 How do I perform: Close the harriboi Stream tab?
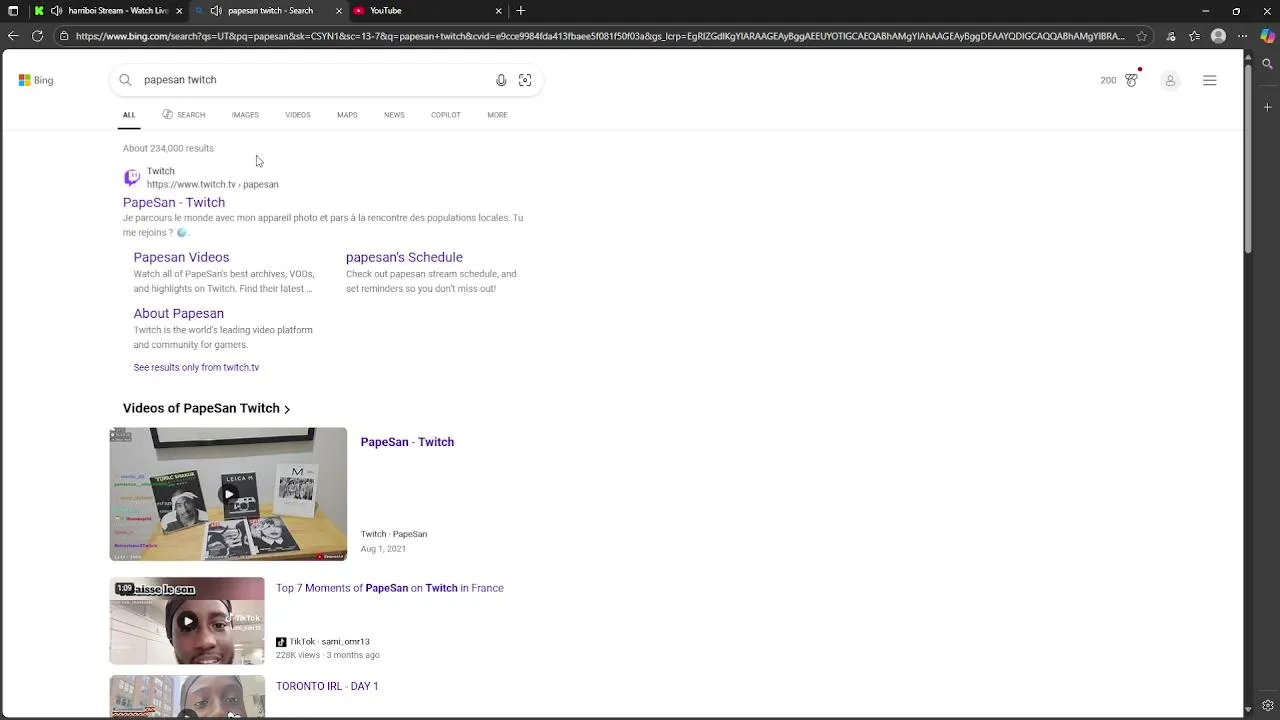coord(179,11)
